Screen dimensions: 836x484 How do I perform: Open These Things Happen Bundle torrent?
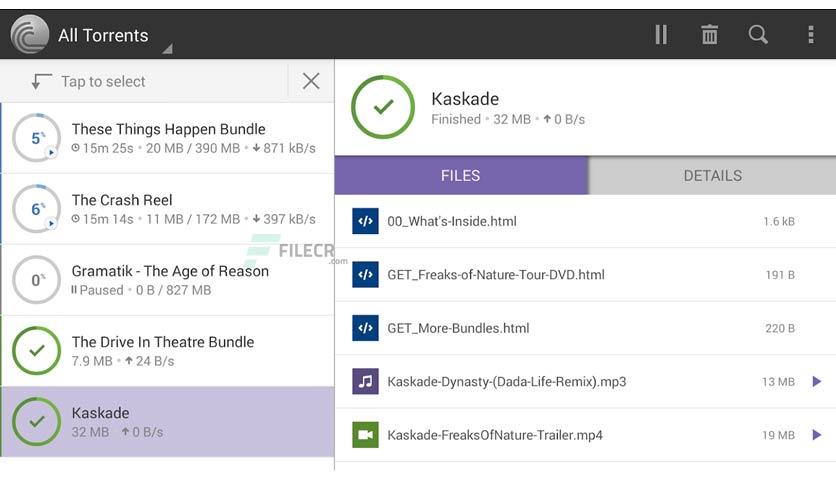coord(167,138)
